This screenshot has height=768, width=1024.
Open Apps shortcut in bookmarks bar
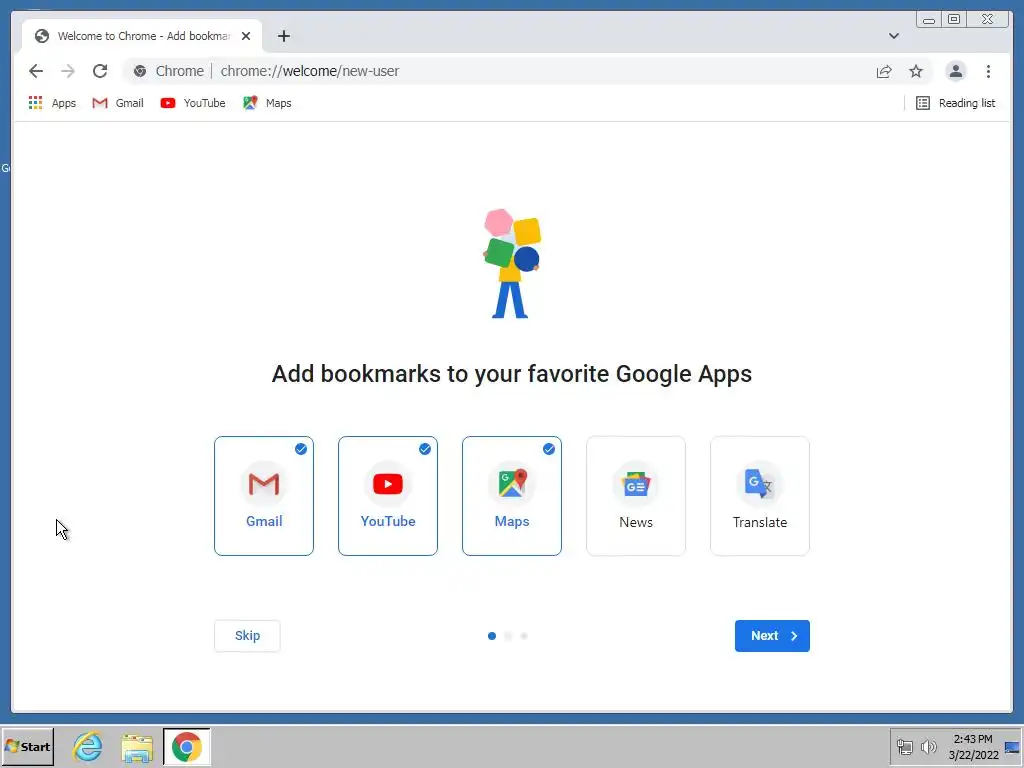tap(52, 103)
